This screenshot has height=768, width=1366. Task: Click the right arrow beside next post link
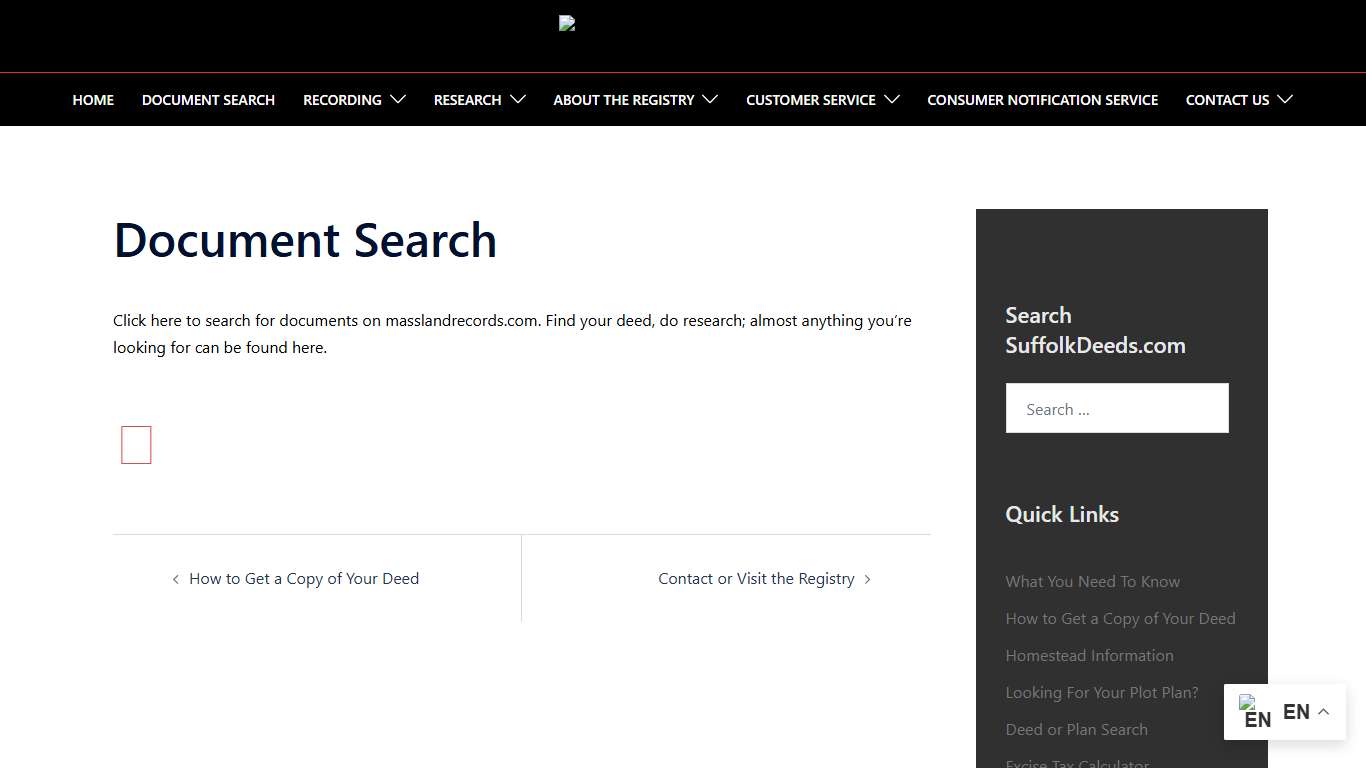[x=868, y=578]
